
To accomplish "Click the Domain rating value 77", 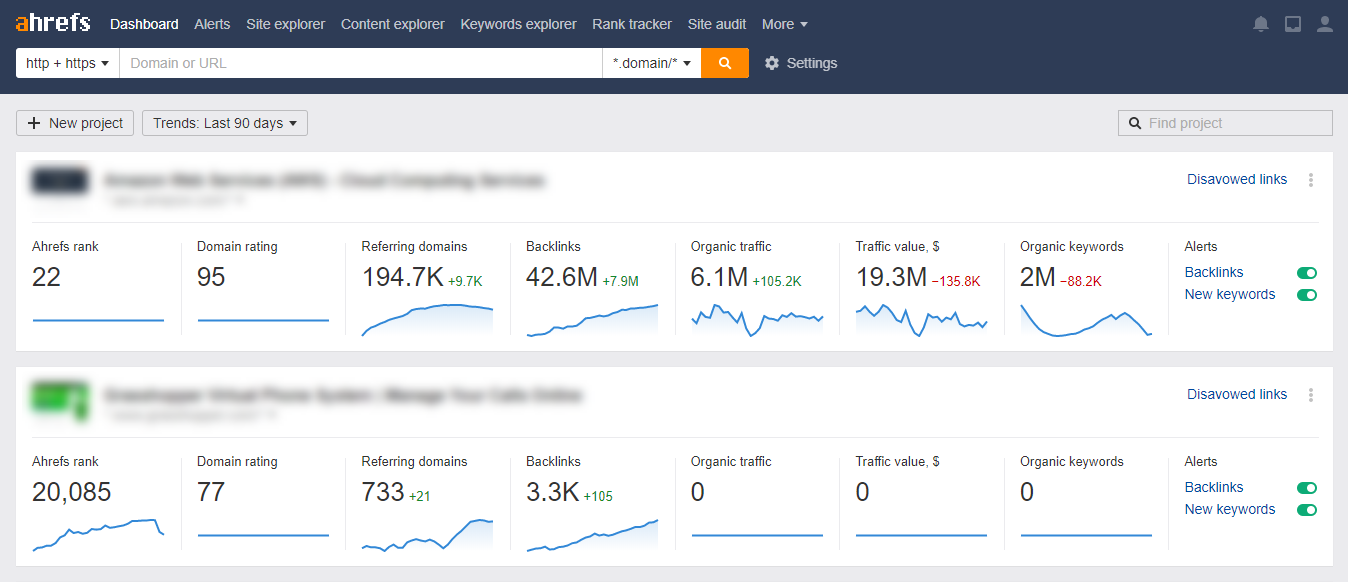I will [x=211, y=493].
